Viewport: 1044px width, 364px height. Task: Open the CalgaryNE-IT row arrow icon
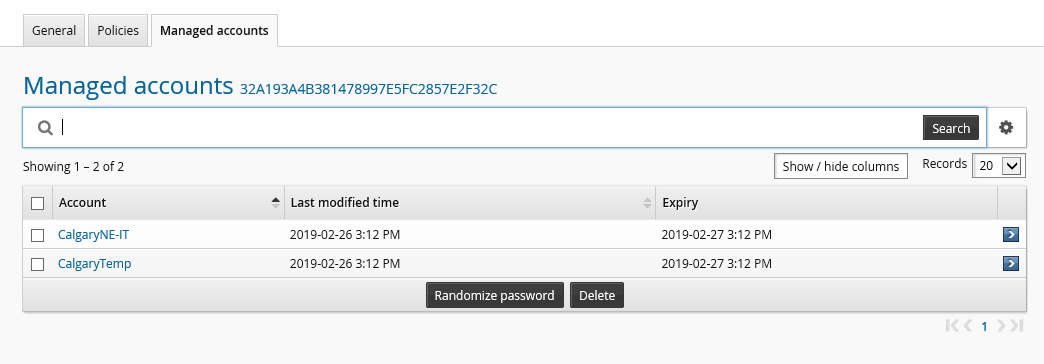point(1011,234)
